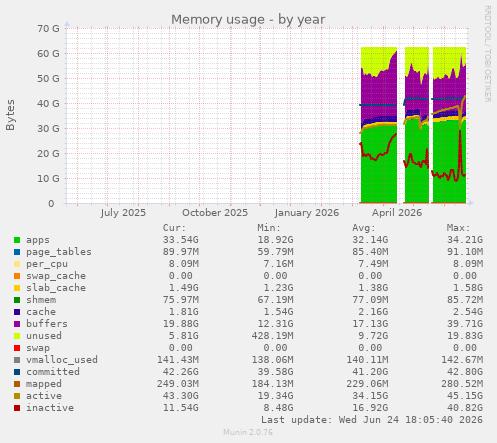Viewport: 497px width, 443px height.
Task: Select the 'unused' legend label
Action: click(44, 336)
